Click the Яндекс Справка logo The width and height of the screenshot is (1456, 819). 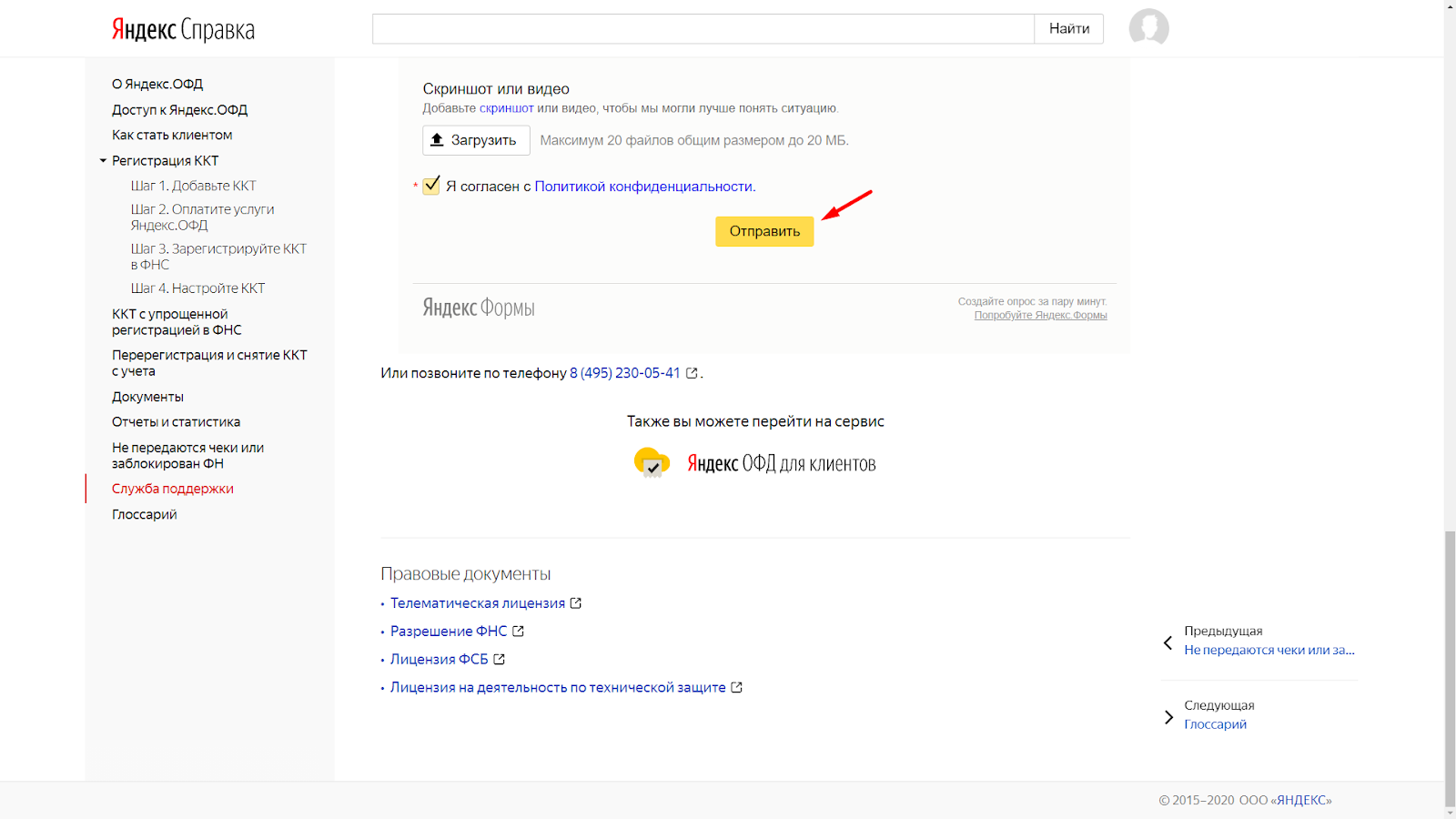pos(183,30)
